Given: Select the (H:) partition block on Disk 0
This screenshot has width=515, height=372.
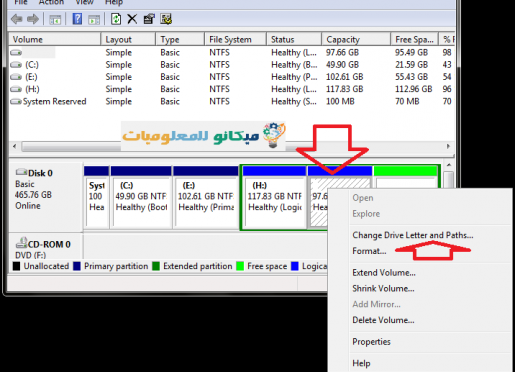Looking at the screenshot, I should coord(275,198).
